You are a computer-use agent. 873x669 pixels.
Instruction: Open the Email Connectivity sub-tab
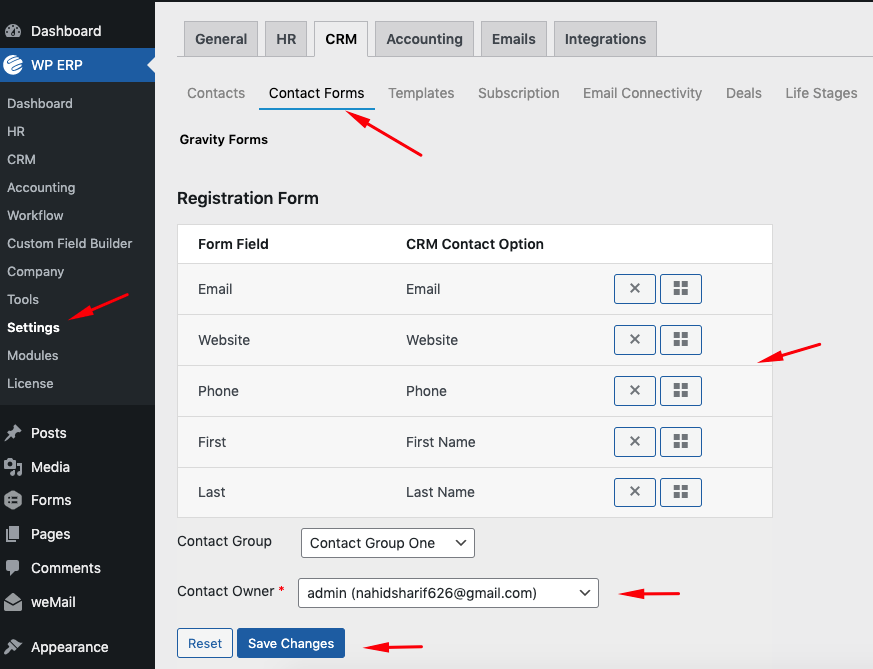(x=642, y=93)
